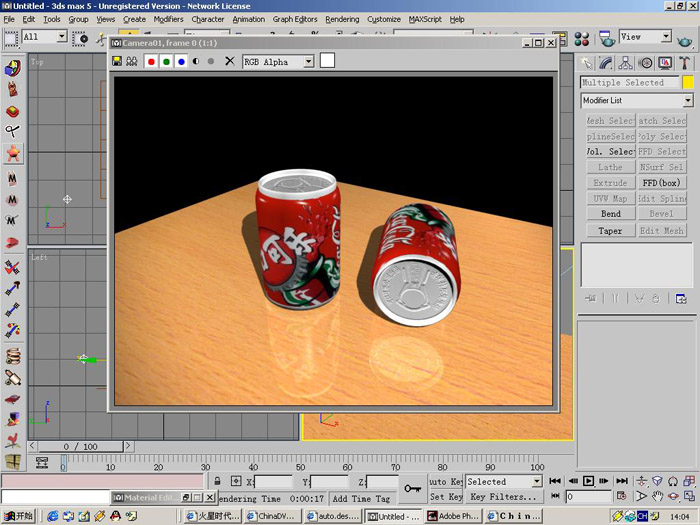Click the Set Key button
The height and width of the screenshot is (525, 700).
coord(446,496)
